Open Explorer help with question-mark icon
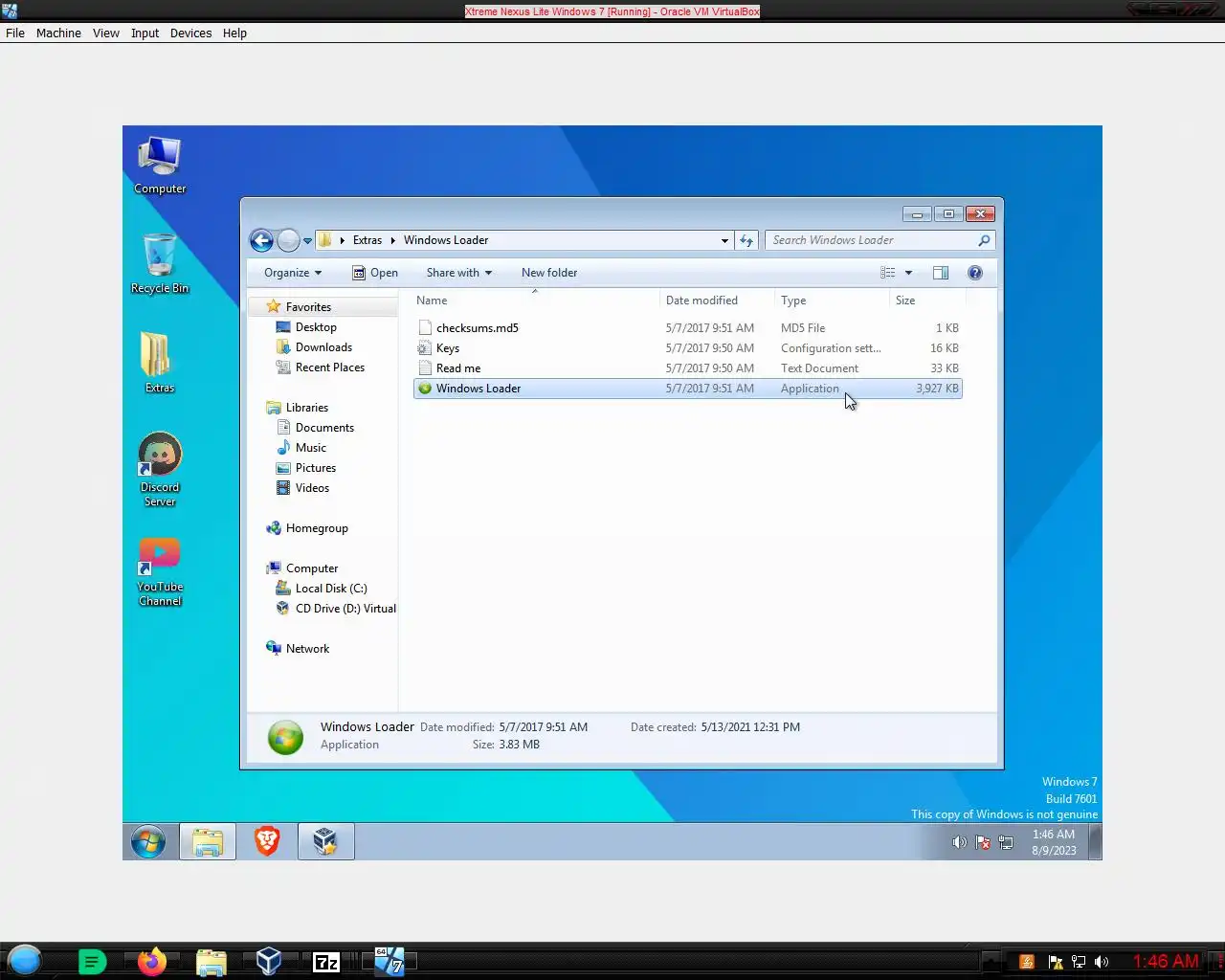Image resolution: width=1225 pixels, height=980 pixels. coord(975,273)
